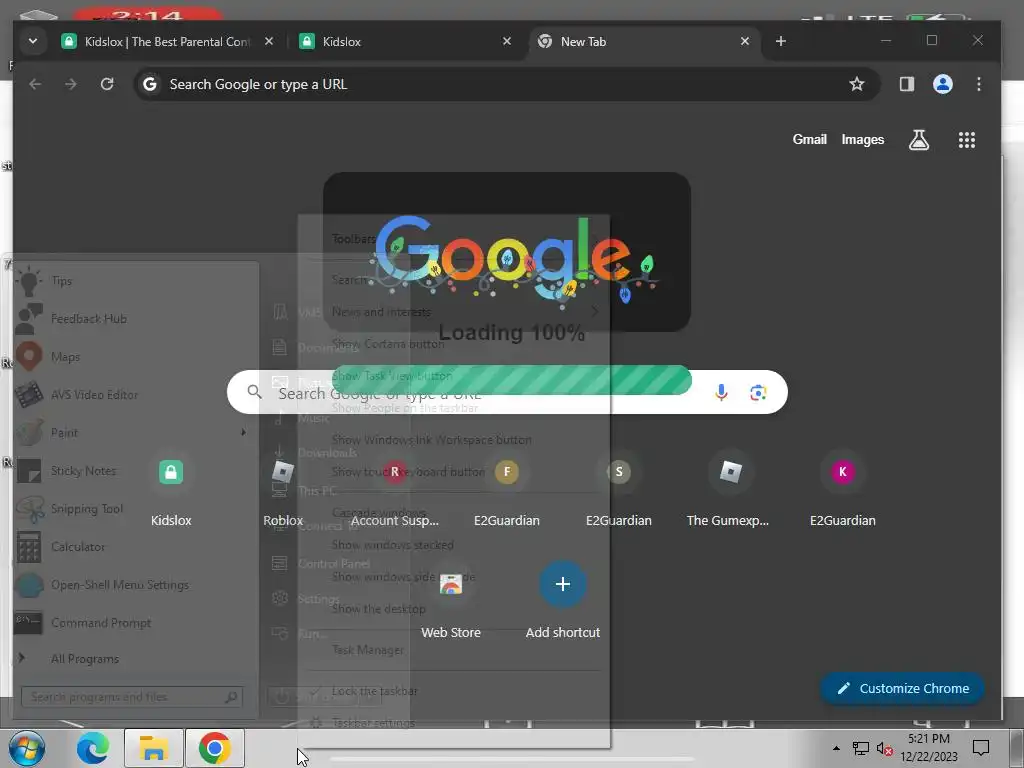Screen dimensions: 1024x768
Task: Open a new tab with the plus button
Action: [x=780, y=41]
